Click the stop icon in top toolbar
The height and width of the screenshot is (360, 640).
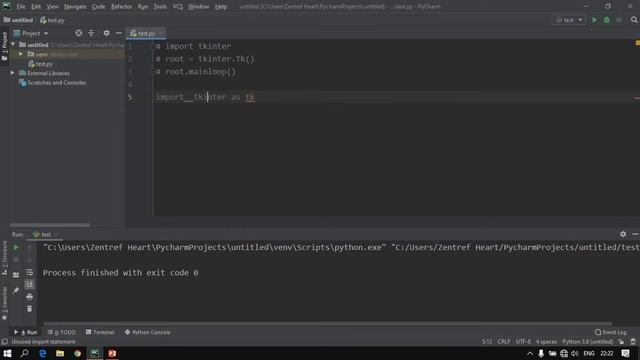[x=619, y=20]
